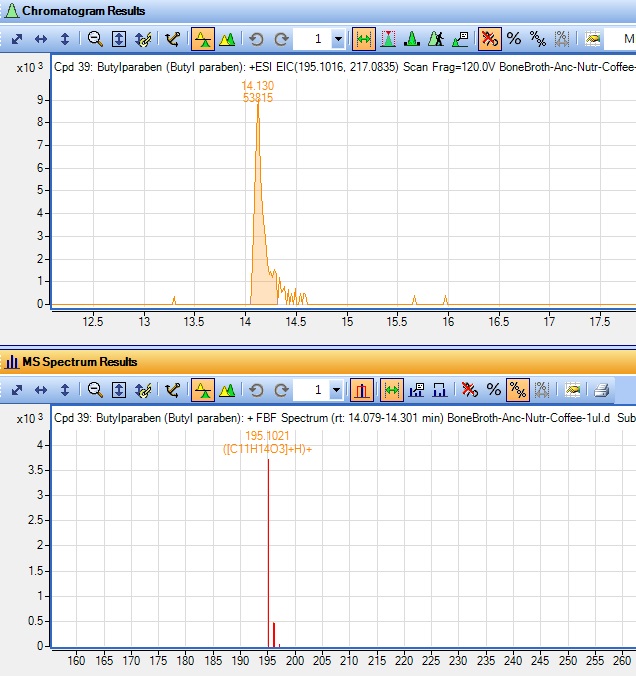Click the zoom out magnifier in Chromatogram toolbar
636x676 pixels.
(x=95, y=39)
